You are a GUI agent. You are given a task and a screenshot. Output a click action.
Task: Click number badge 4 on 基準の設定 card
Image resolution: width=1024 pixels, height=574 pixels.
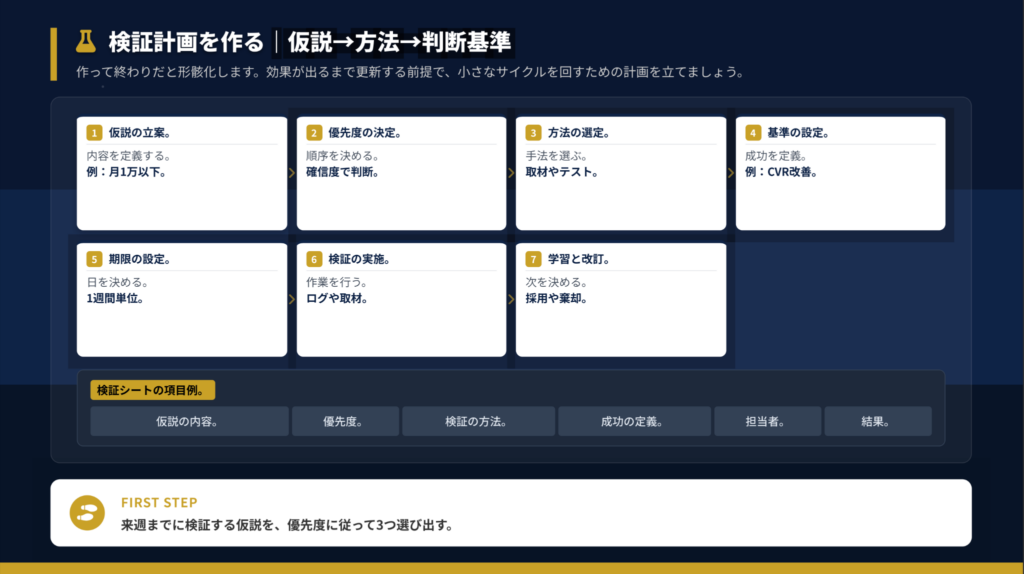753,133
